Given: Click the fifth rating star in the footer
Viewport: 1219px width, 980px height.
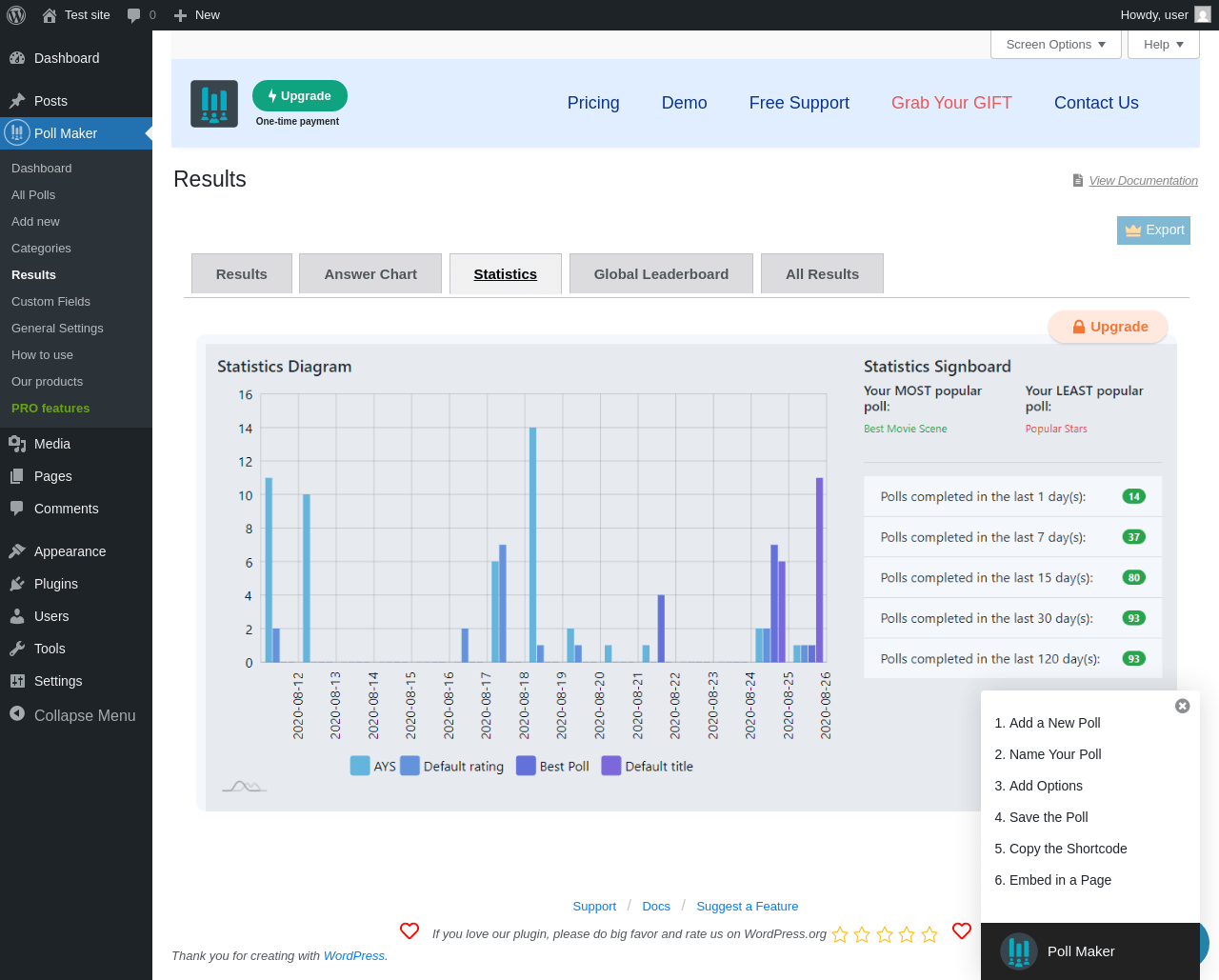Looking at the screenshot, I should (929, 934).
